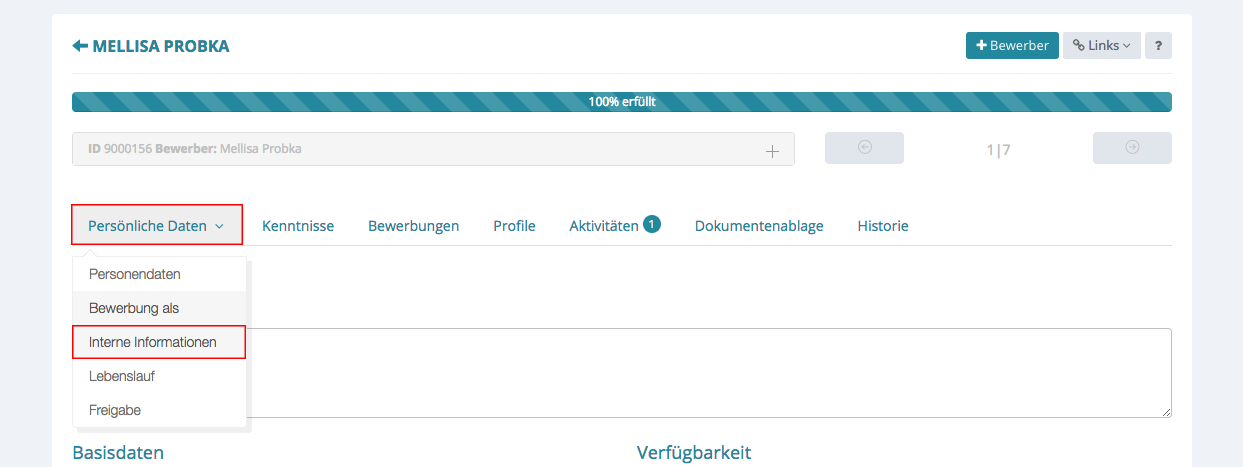
Task: Select Interne Informationen menu item
Action: click(153, 342)
